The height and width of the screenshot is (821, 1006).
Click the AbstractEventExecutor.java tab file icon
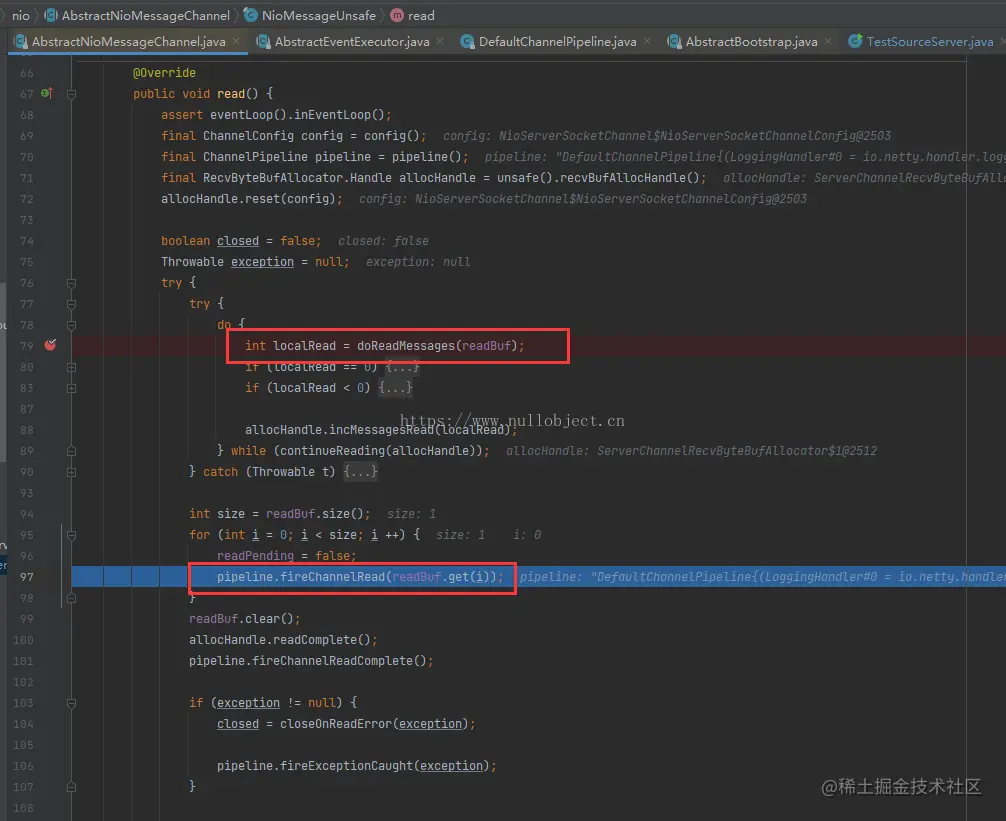point(263,42)
